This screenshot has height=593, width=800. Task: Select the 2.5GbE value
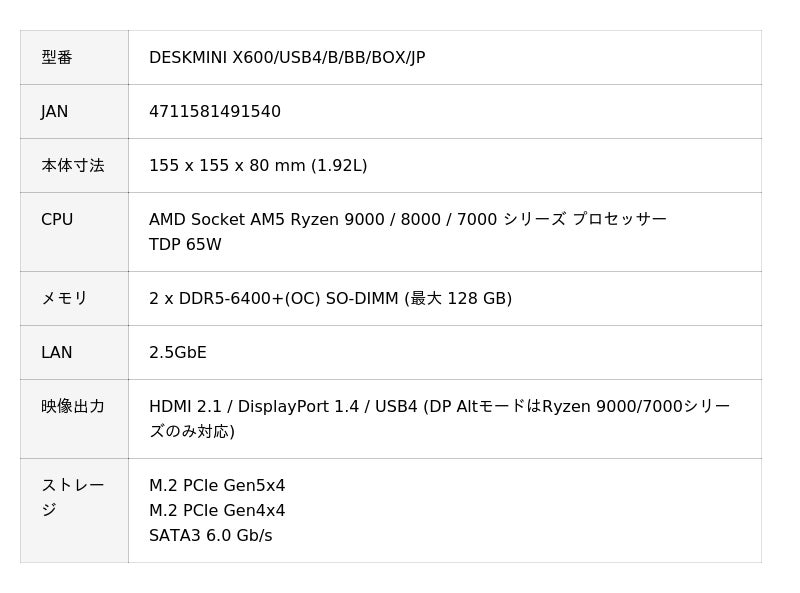pos(178,353)
